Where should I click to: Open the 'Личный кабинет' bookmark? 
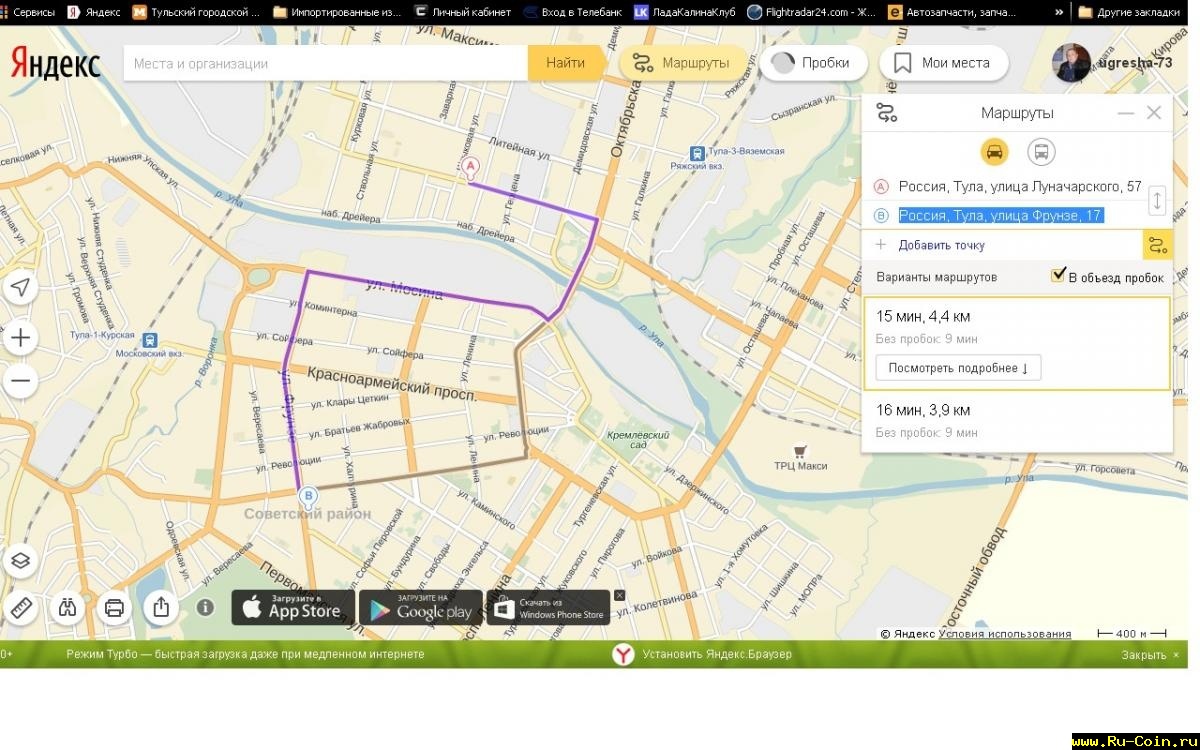462,12
